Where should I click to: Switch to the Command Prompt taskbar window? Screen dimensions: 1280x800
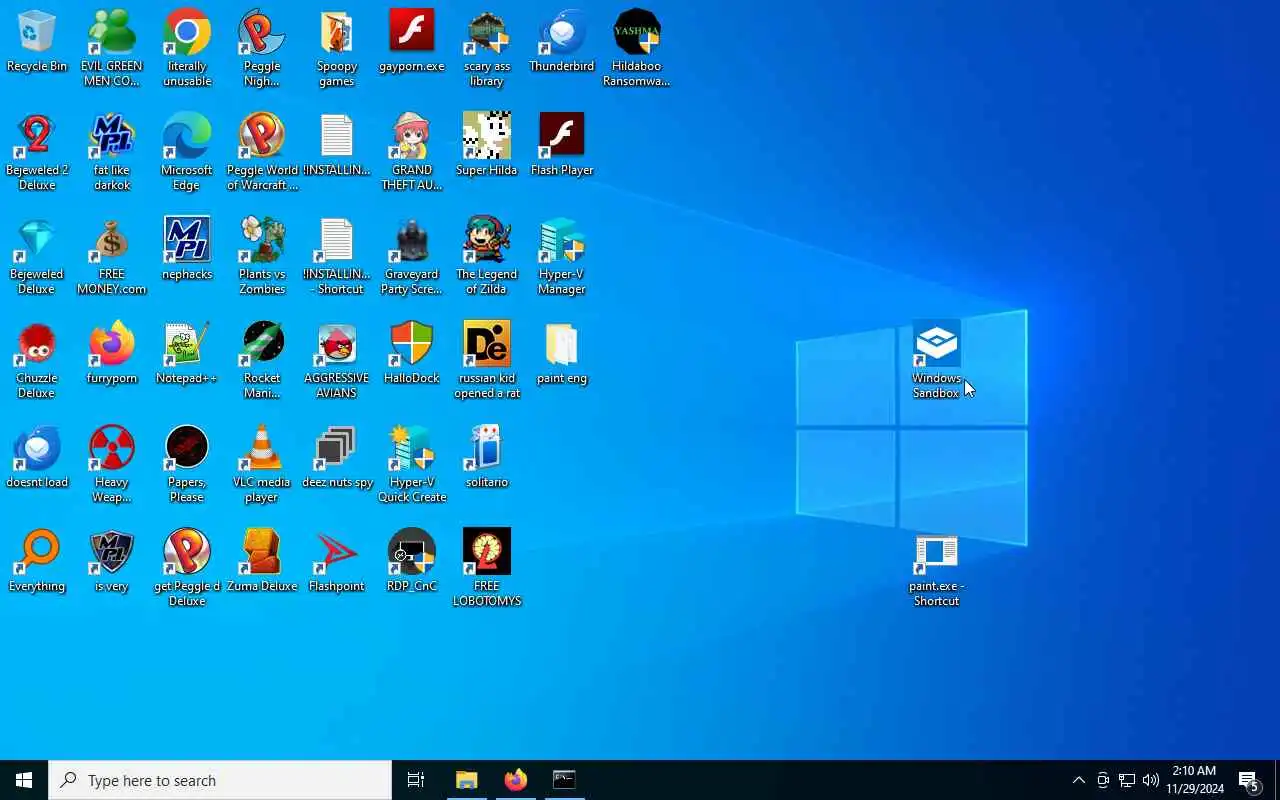click(564, 780)
